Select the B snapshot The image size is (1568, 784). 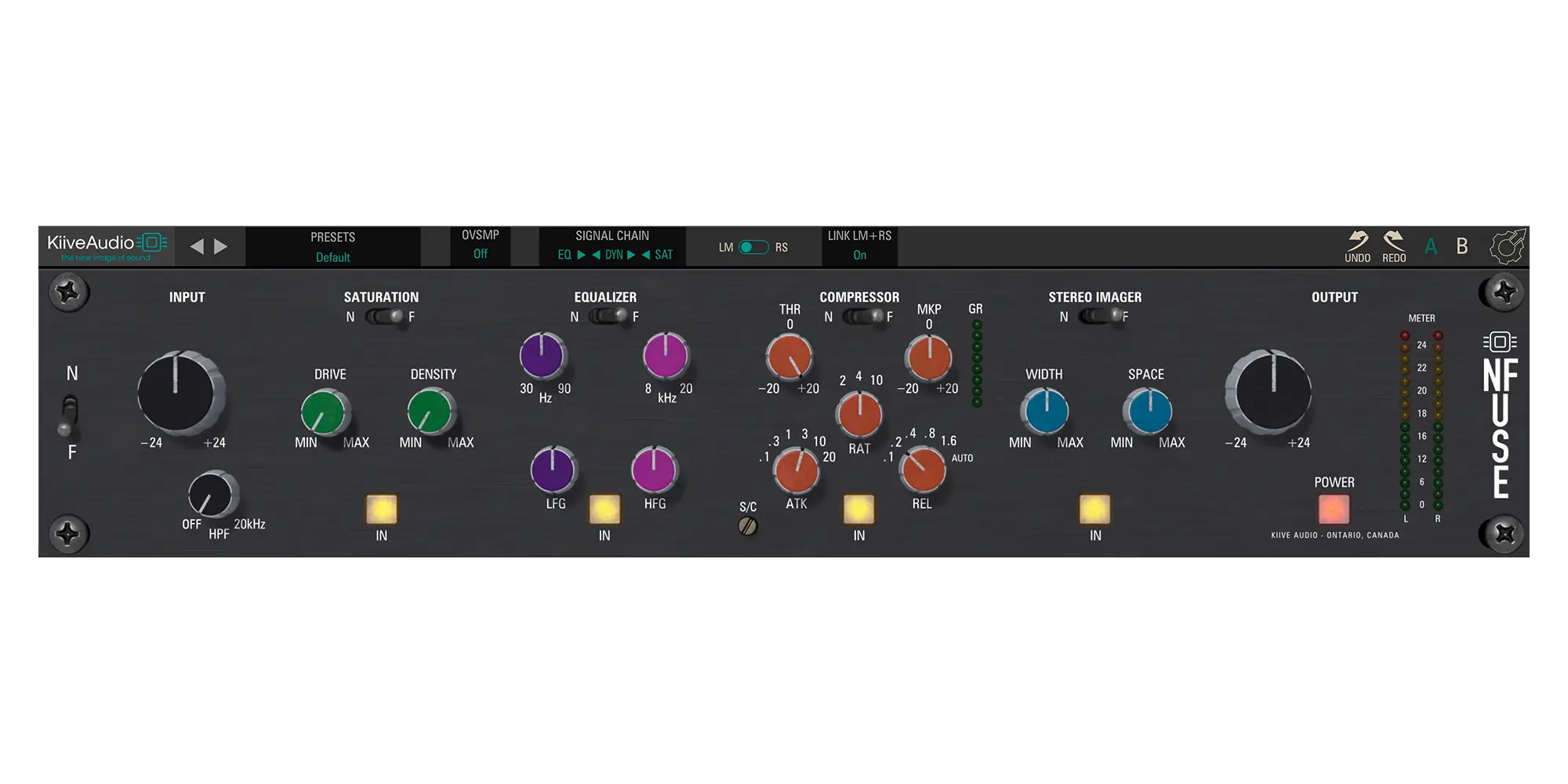coord(1461,245)
